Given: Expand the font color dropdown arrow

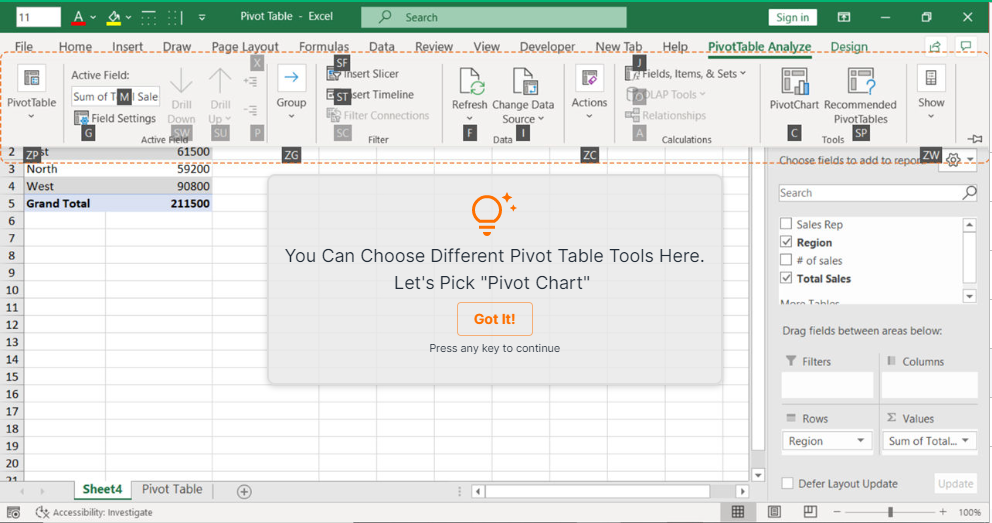Looking at the screenshot, I should 93,17.
